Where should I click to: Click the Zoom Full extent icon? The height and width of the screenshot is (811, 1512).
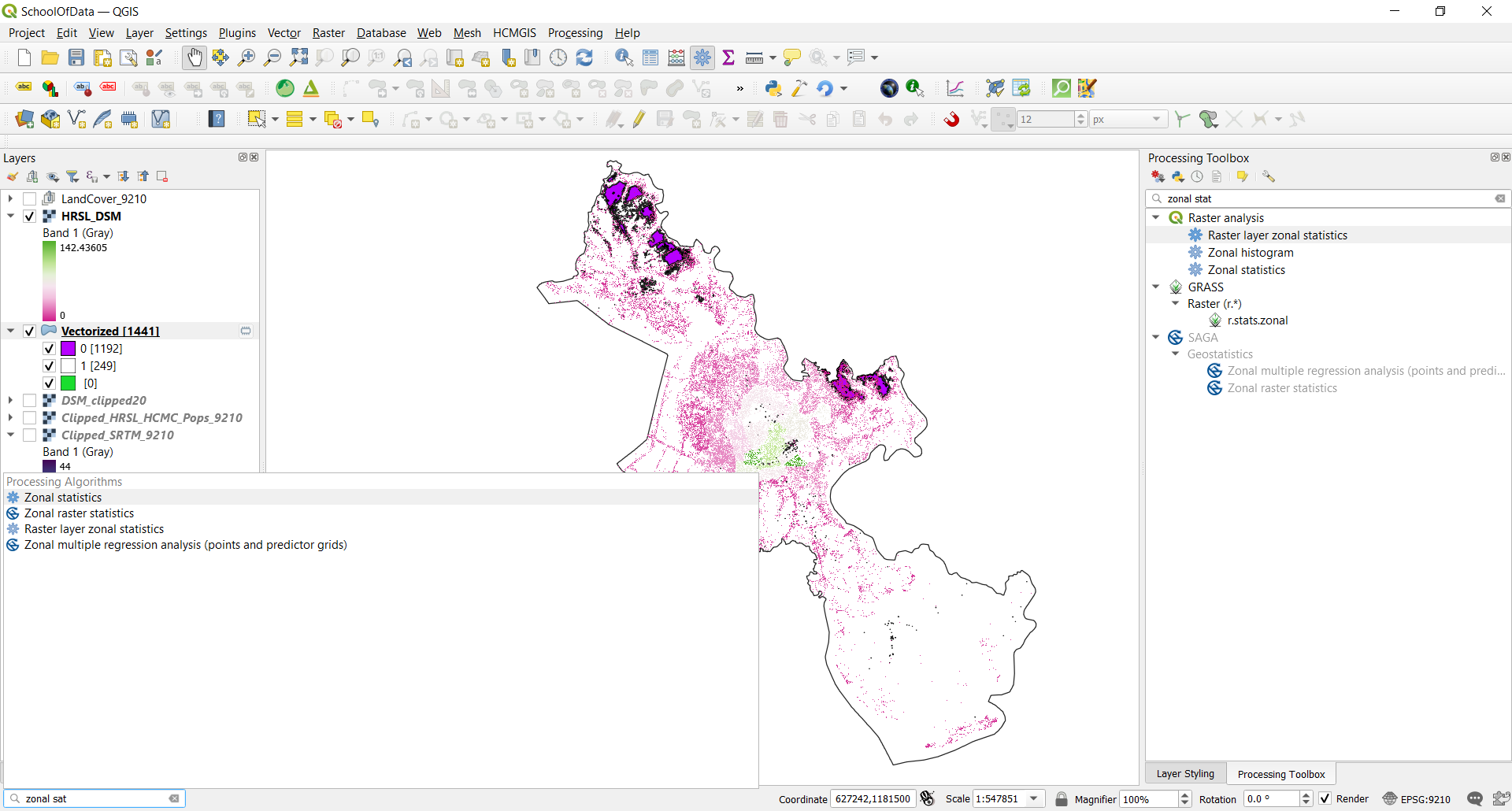[x=298, y=57]
